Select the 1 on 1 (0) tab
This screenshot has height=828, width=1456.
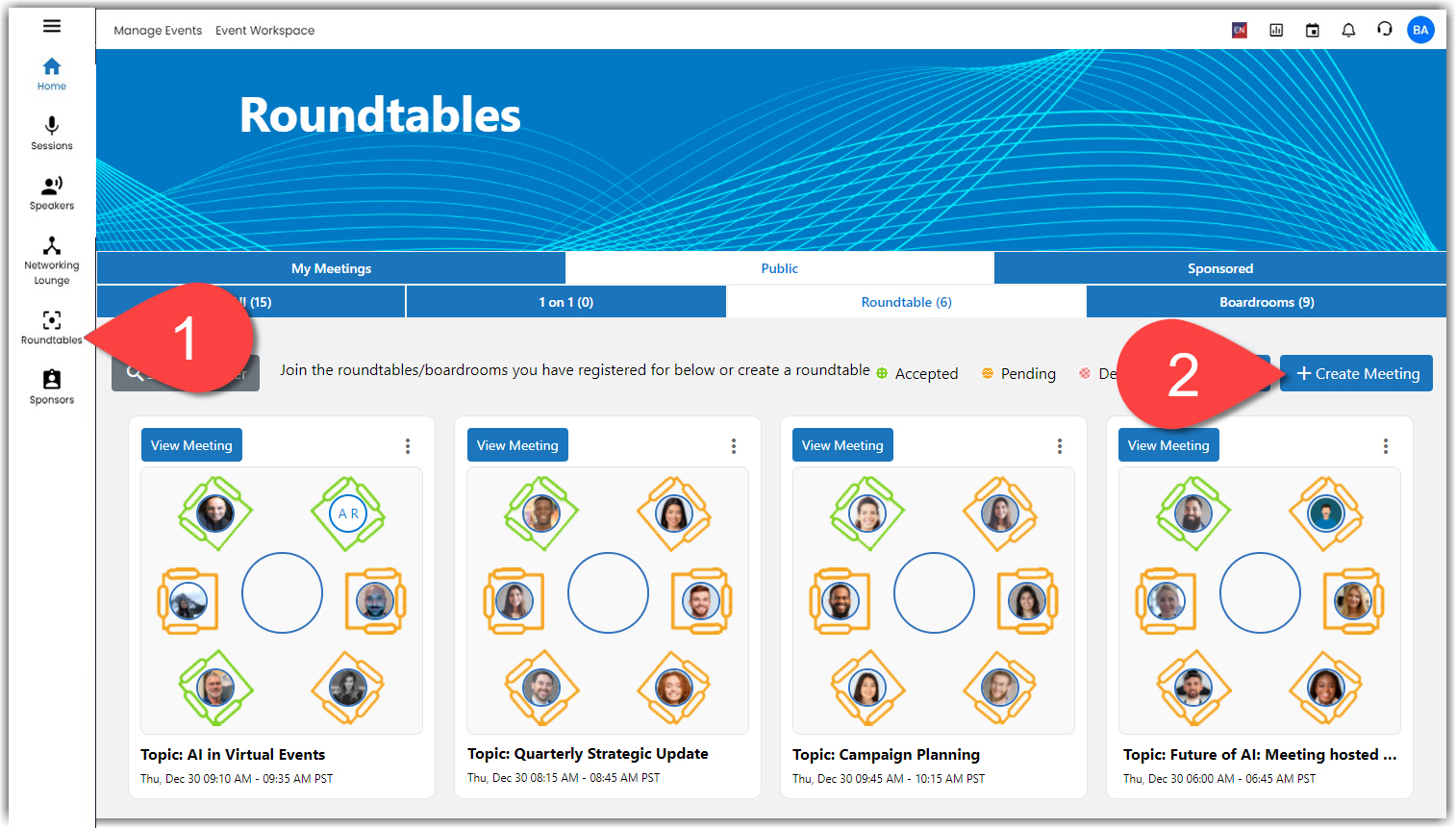(565, 302)
